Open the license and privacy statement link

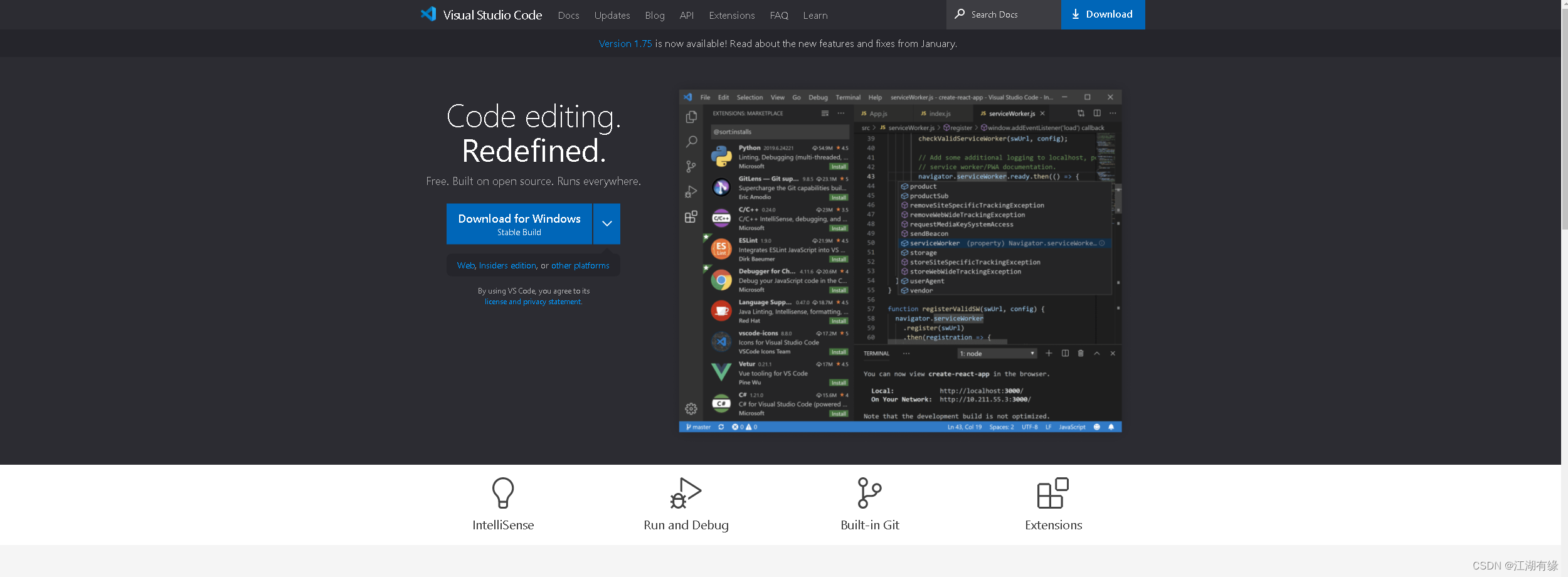tap(533, 302)
